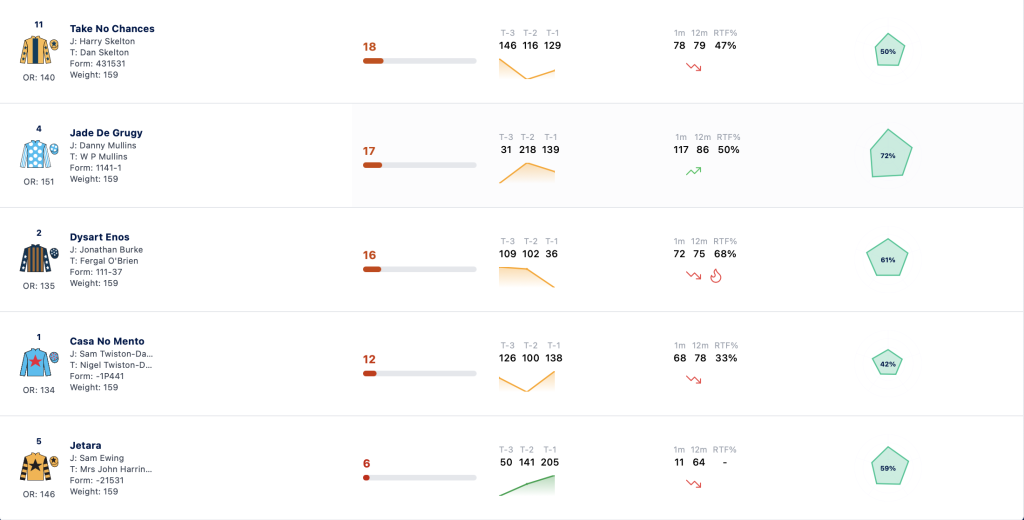The height and width of the screenshot is (520, 1024).
Task: Open the Jade De Grugy horse link
Action: (106, 133)
